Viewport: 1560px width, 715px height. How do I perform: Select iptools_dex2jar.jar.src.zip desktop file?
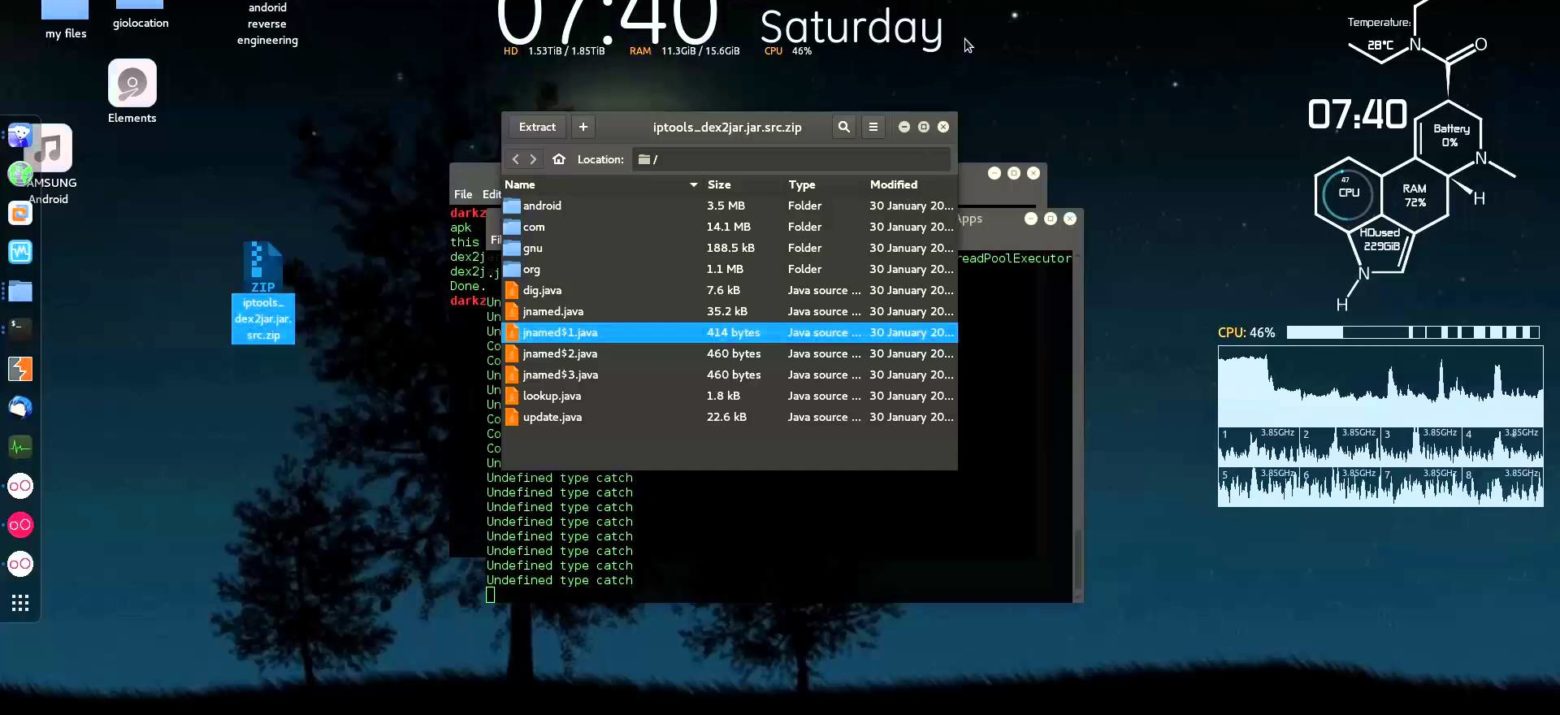(x=263, y=295)
